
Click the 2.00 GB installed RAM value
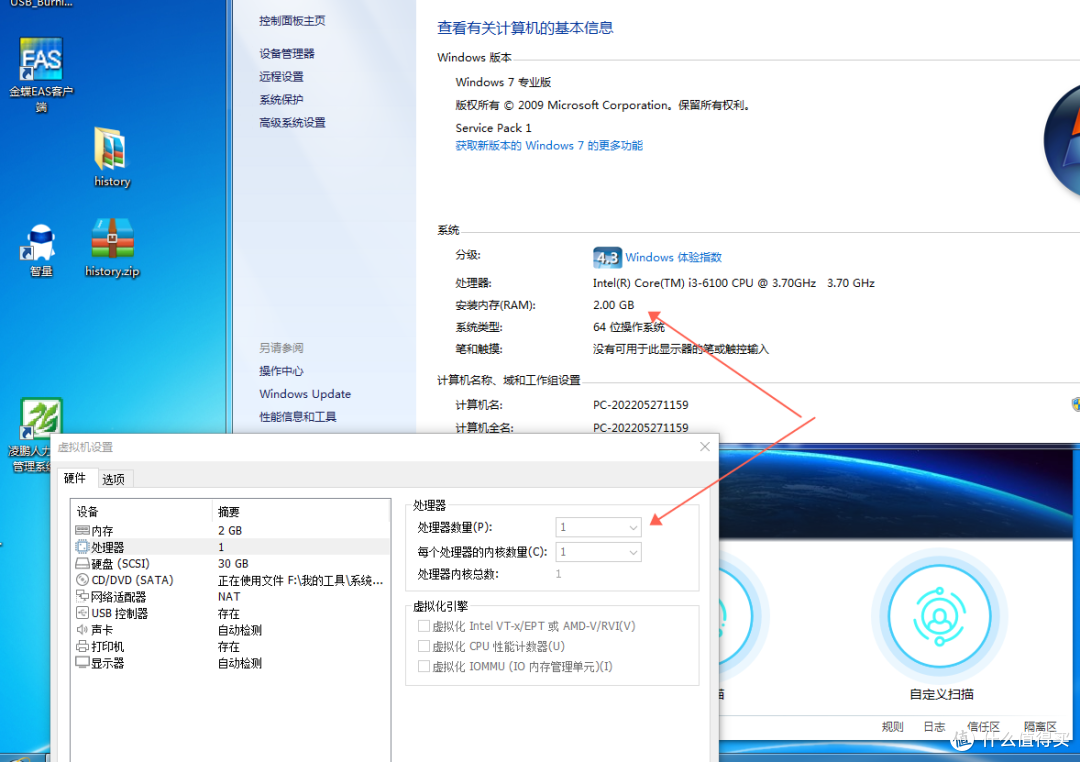click(613, 305)
